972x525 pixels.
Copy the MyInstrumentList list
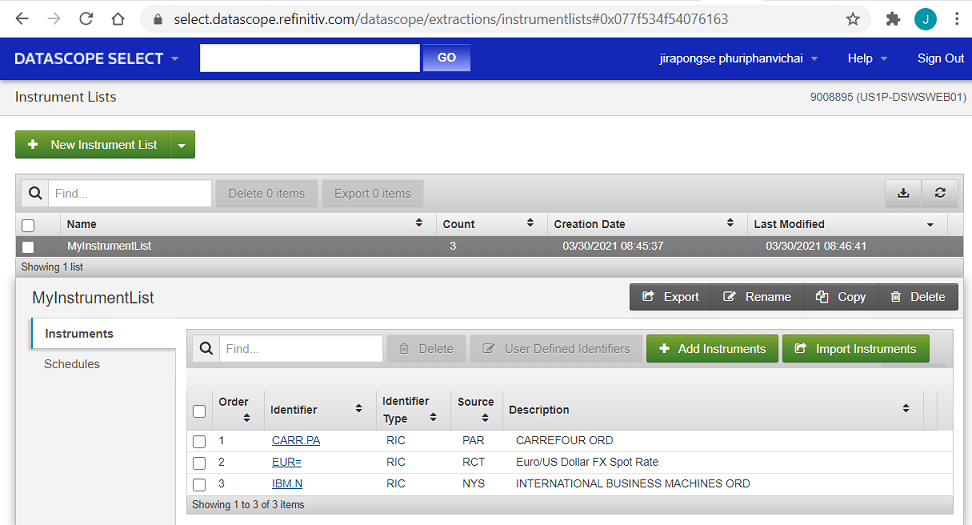[x=841, y=297]
